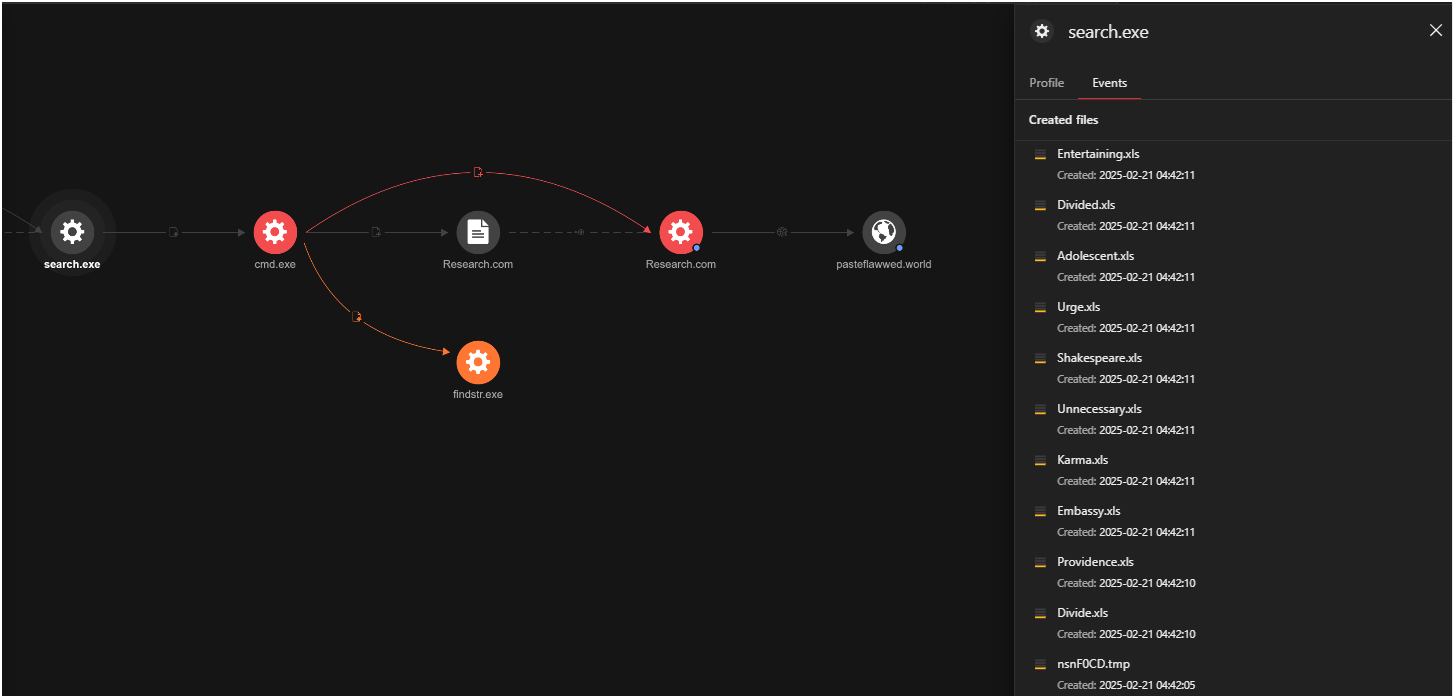Image resolution: width=1454 pixels, height=698 pixels.
Task: Click the cmd.exe label under its node
Action: [x=275, y=265]
